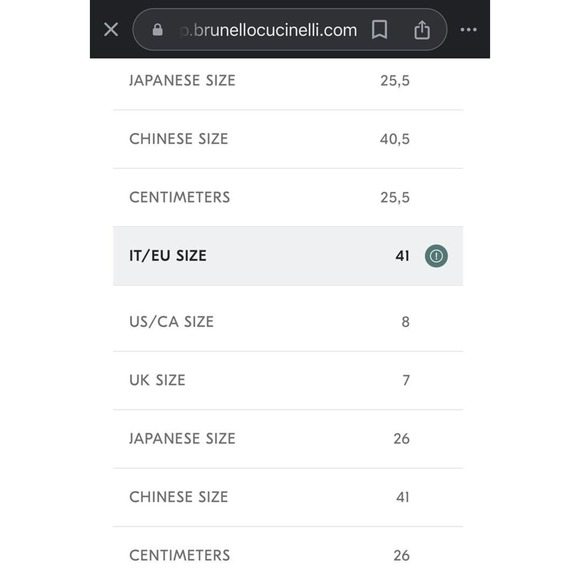Select the Japanese size value 26
The image size is (580, 580).
[x=402, y=439]
